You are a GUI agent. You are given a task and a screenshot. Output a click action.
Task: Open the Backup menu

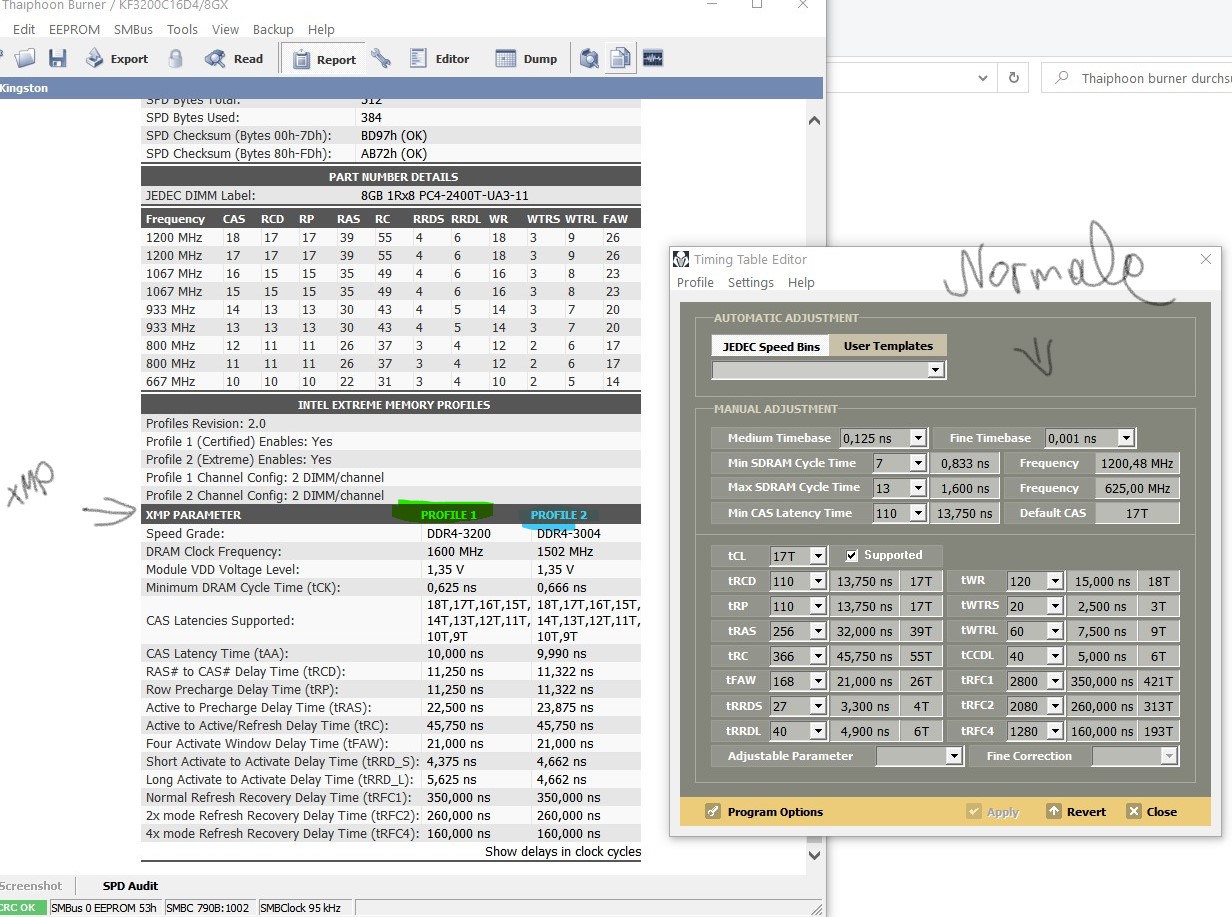pos(273,29)
